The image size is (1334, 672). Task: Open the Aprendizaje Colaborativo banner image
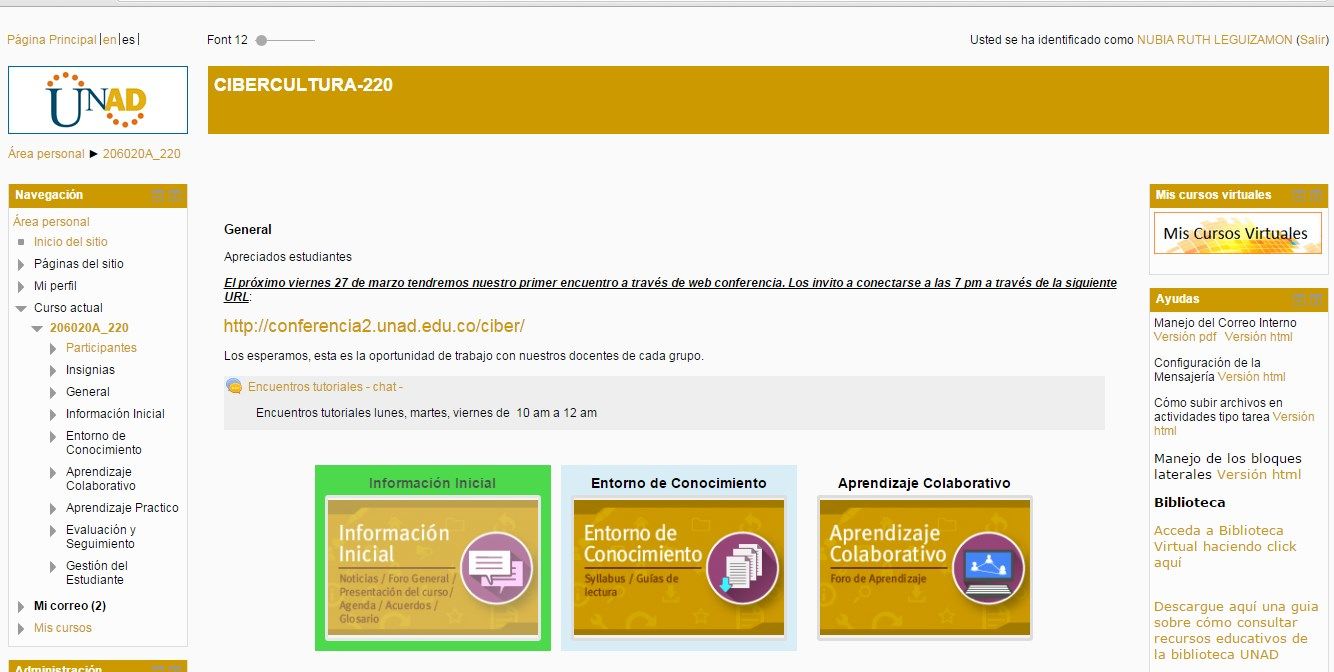click(x=924, y=568)
